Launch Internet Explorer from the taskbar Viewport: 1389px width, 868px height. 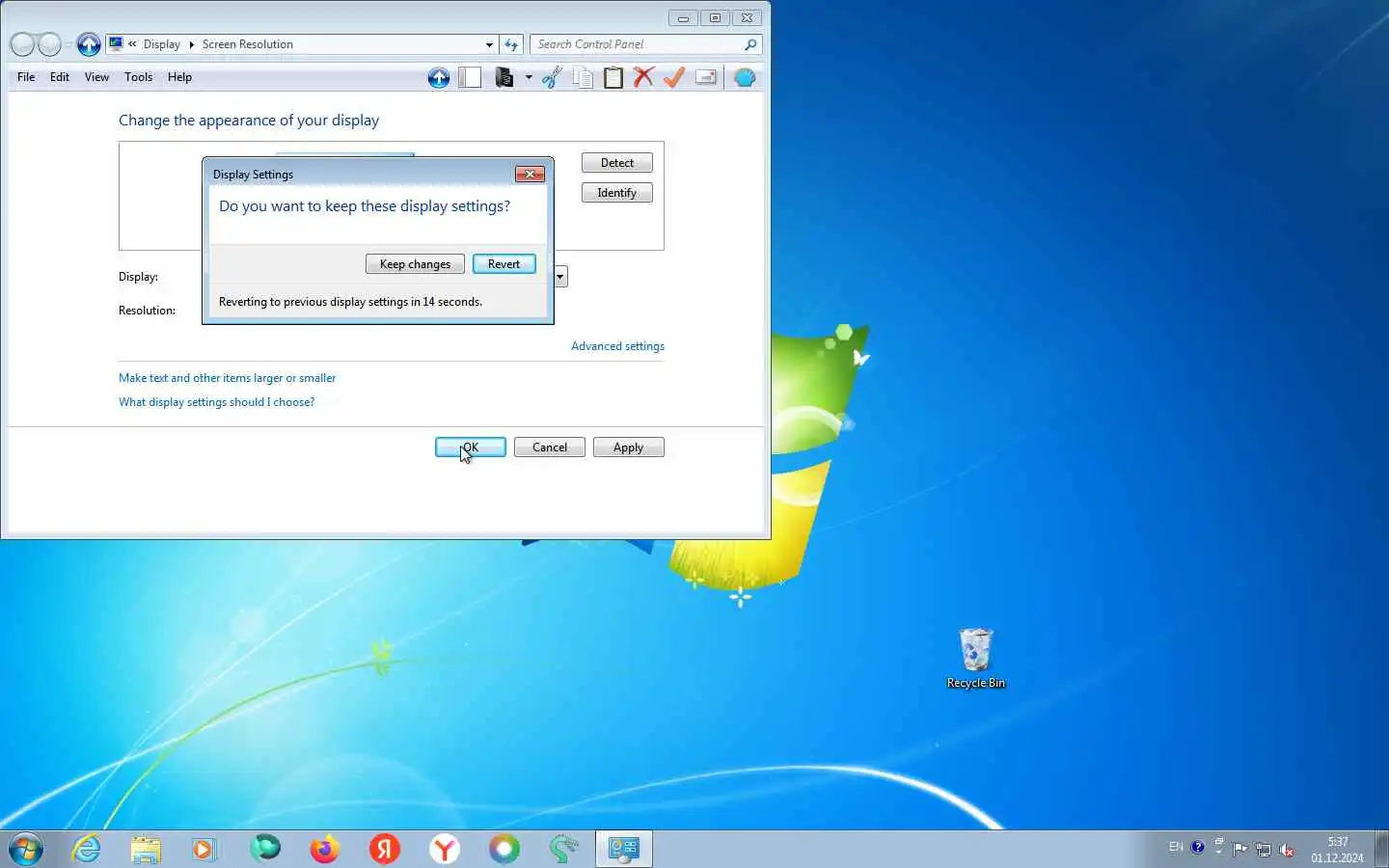[x=87, y=849]
